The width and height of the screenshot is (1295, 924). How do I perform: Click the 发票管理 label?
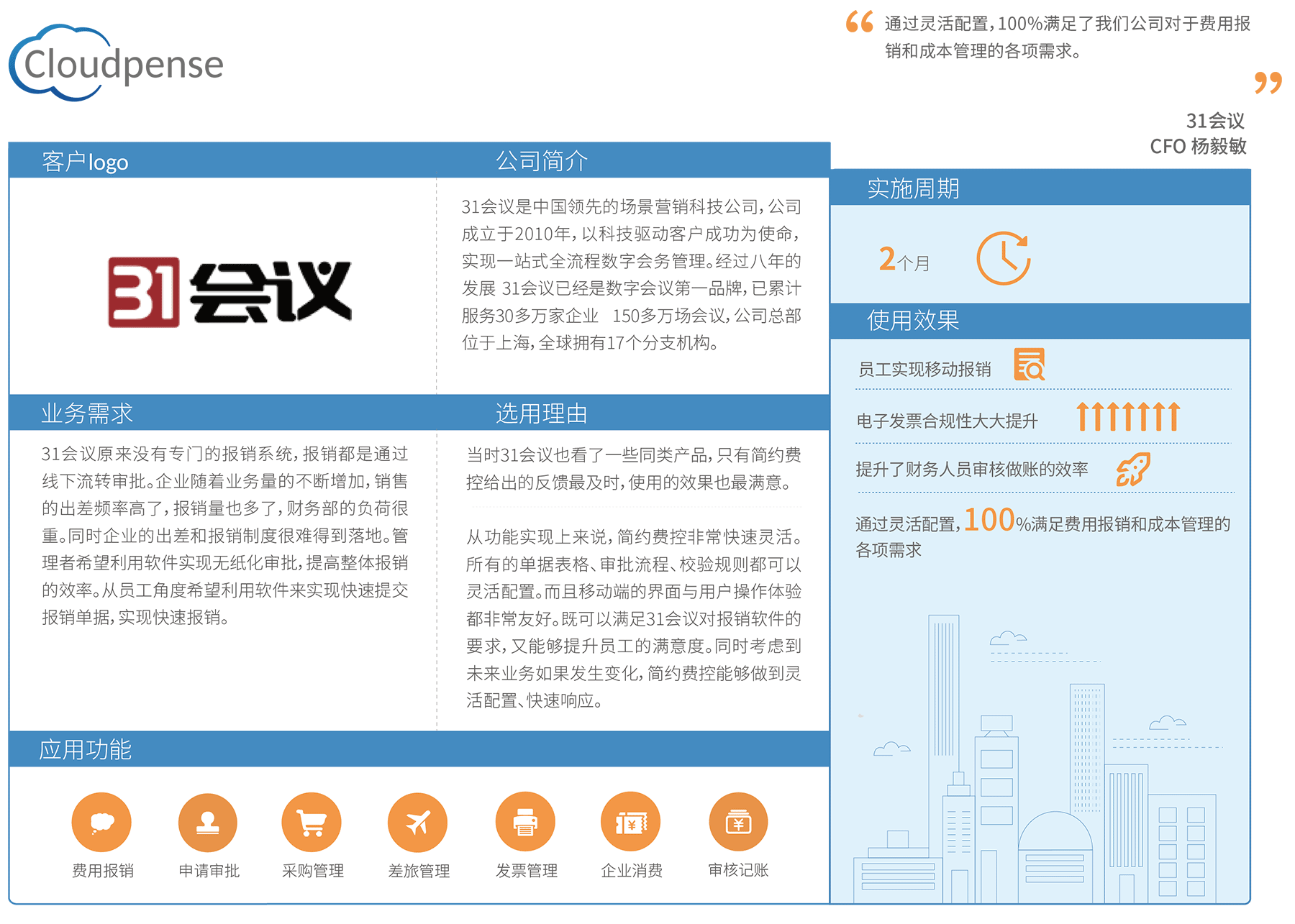[x=527, y=871]
